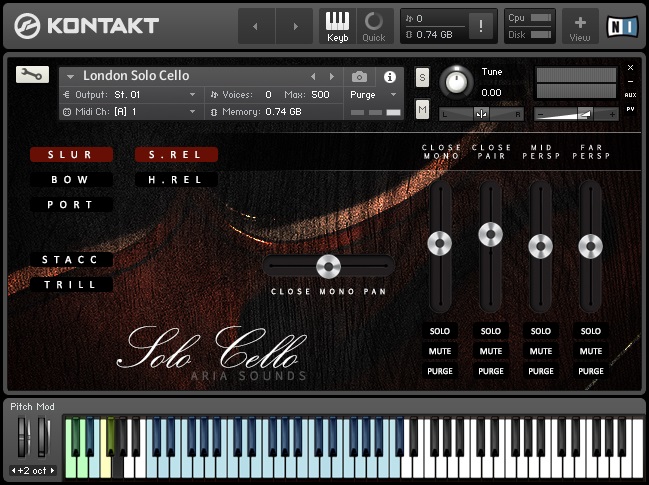Shift keyboard octave up arrow

52,471
